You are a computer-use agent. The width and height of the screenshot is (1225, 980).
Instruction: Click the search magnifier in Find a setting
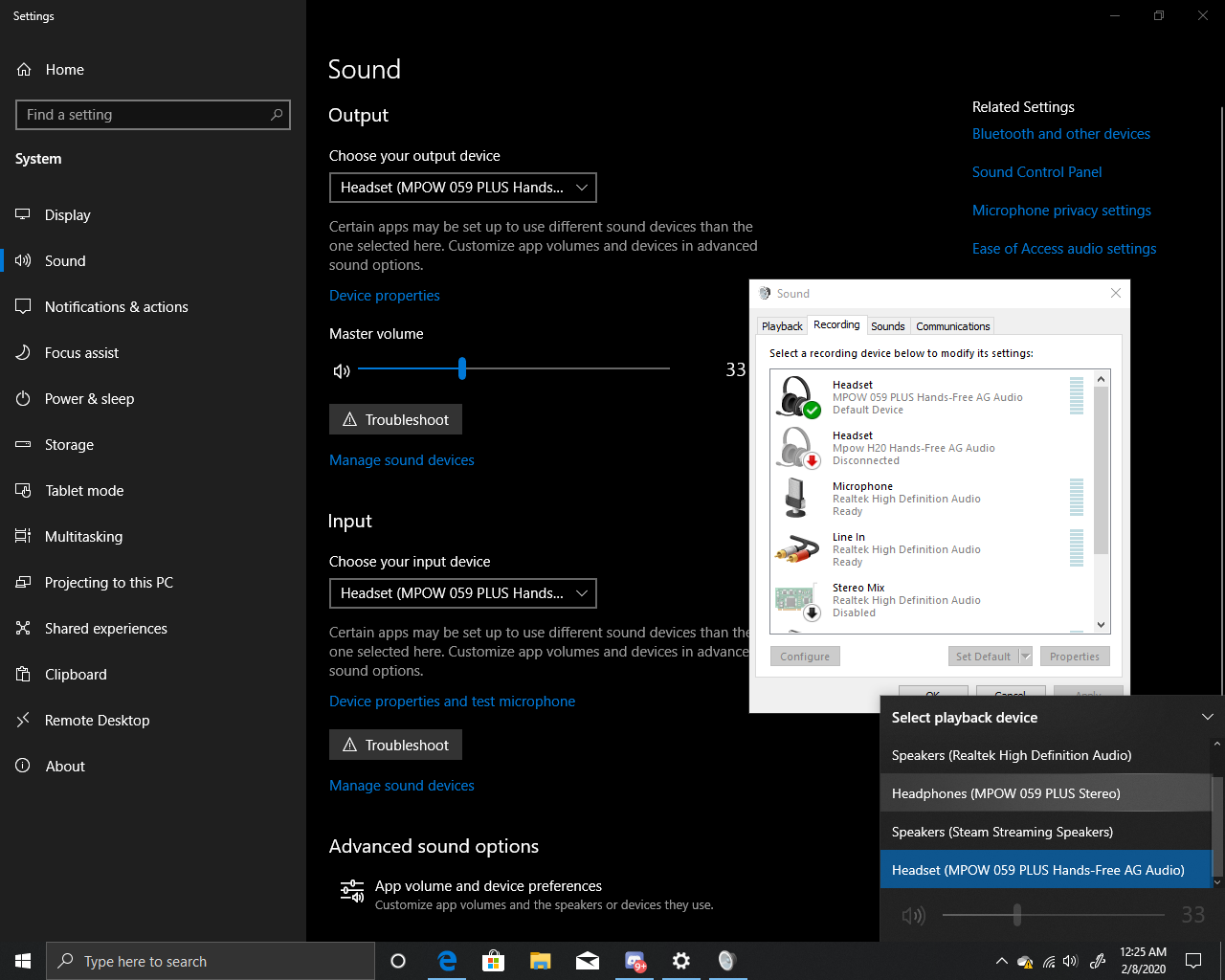click(277, 115)
